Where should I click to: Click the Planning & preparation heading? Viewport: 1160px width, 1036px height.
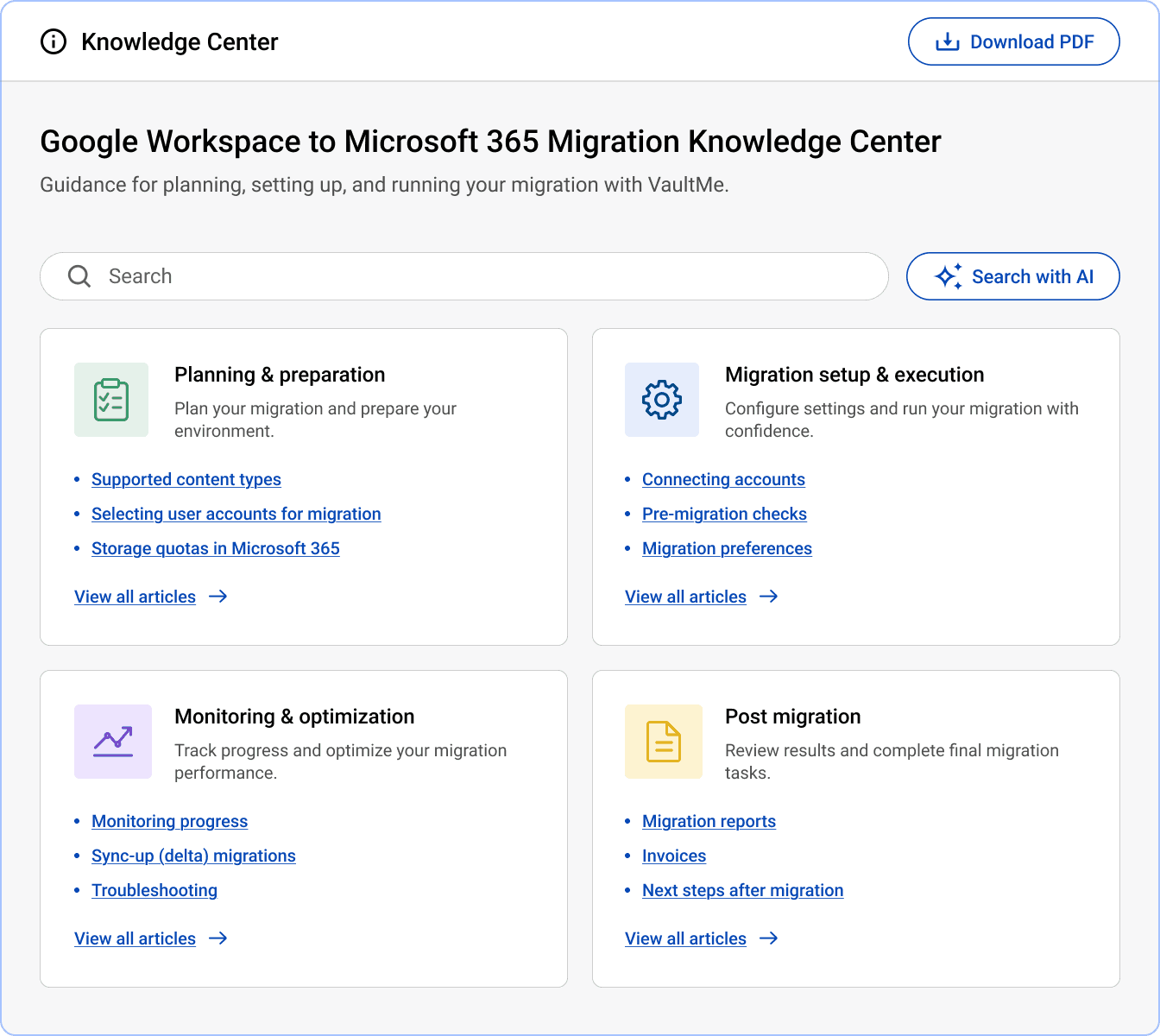[280, 375]
